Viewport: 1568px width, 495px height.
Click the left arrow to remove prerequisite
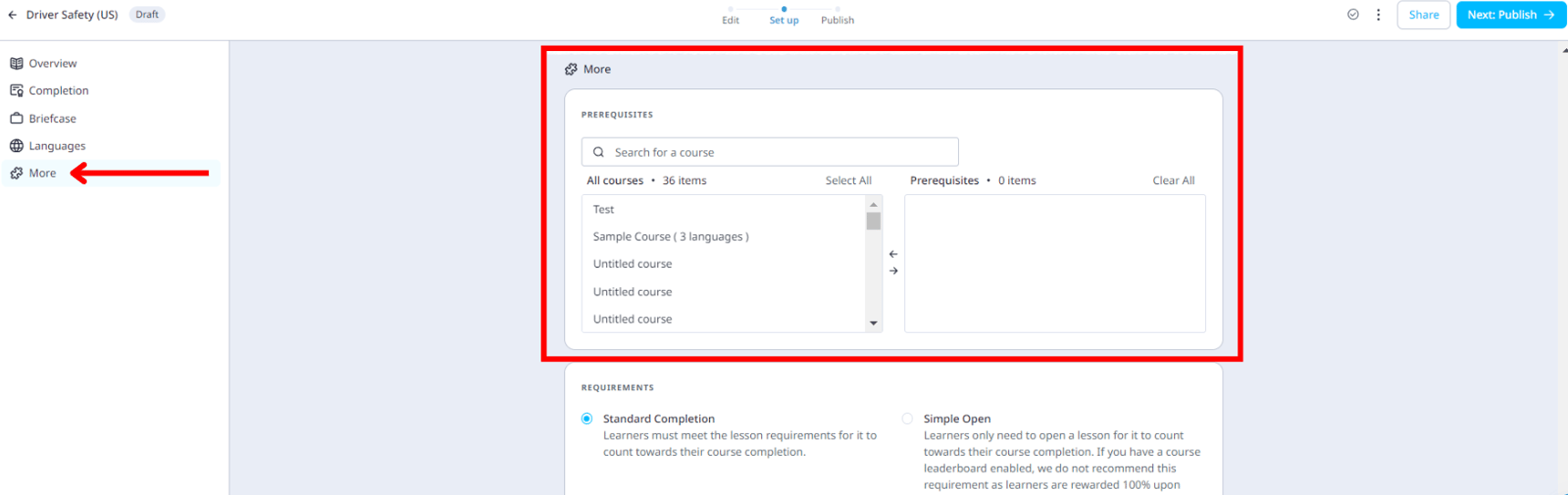893,254
